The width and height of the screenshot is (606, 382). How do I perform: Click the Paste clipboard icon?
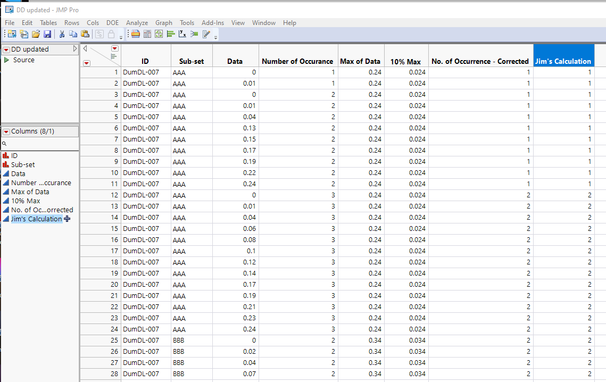coord(85,34)
